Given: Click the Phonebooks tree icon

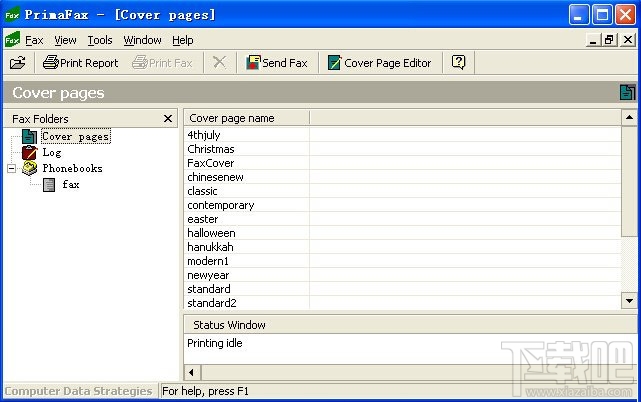Looking at the screenshot, I should pyautogui.click(x=29, y=168).
